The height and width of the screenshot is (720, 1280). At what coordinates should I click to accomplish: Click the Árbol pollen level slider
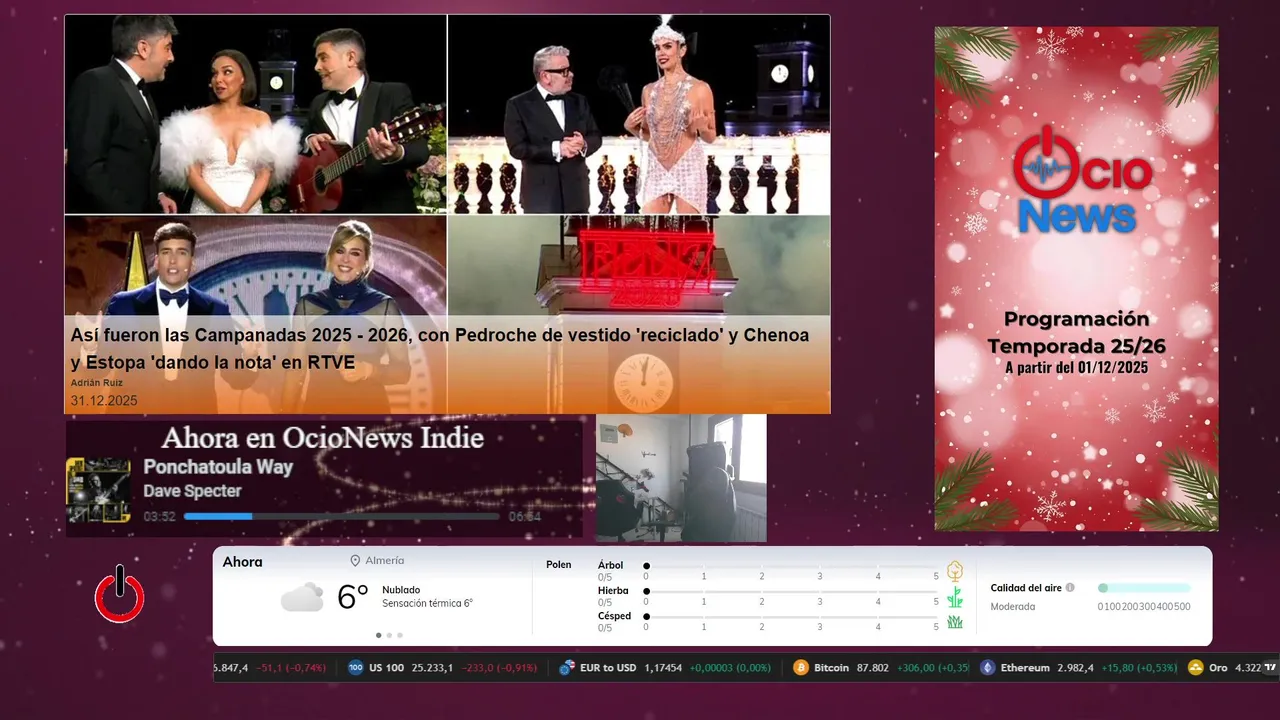point(791,566)
